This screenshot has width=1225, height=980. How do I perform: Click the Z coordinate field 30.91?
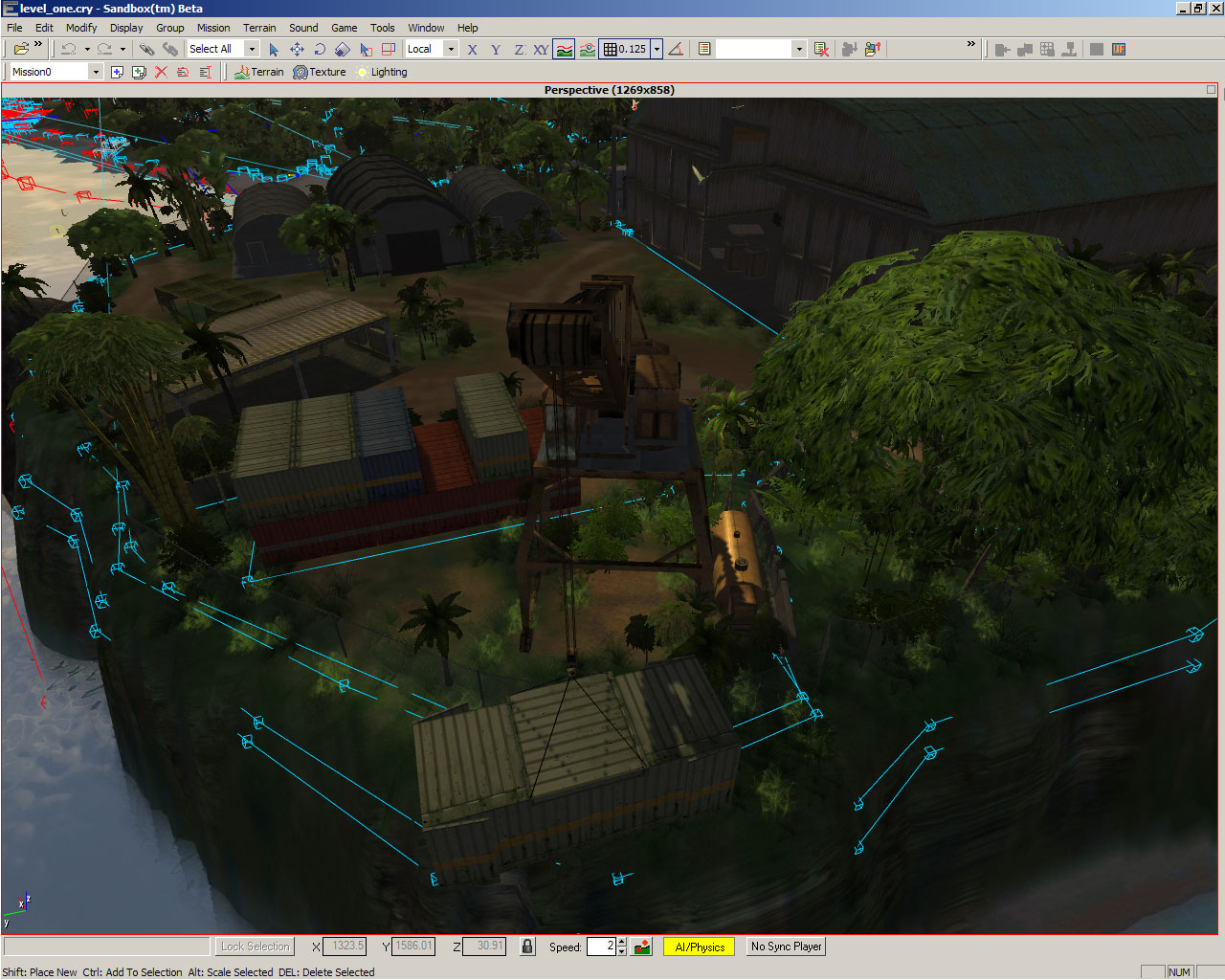click(485, 947)
